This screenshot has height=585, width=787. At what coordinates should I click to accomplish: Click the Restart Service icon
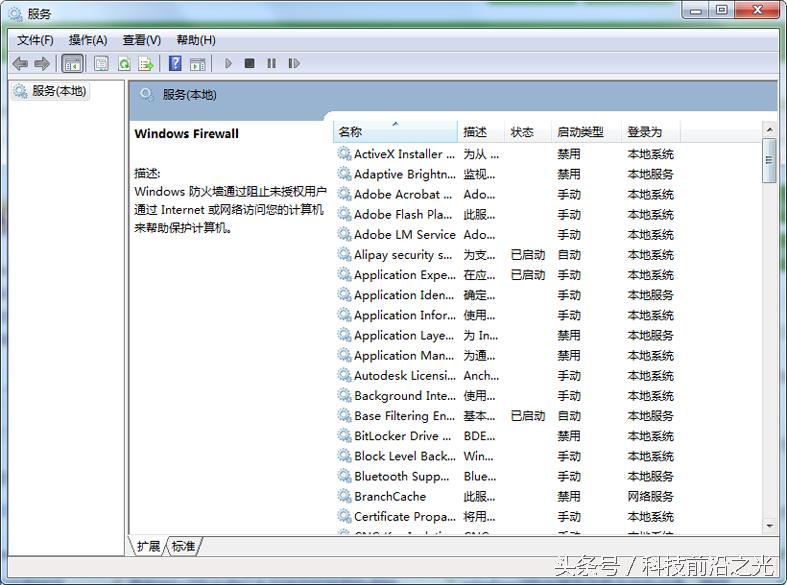[x=294, y=63]
